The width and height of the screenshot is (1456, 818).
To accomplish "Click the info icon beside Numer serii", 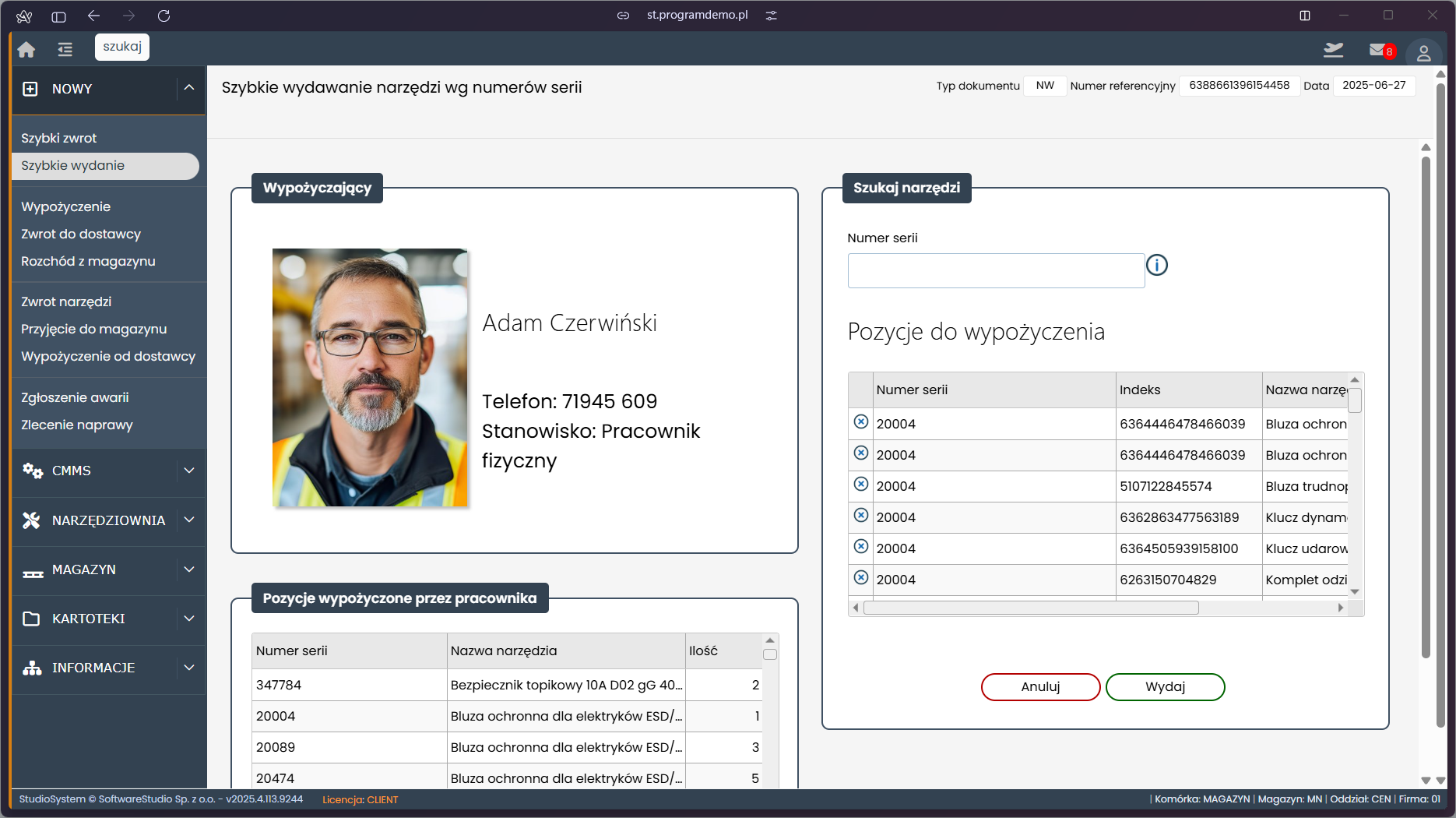I will click(x=1157, y=266).
